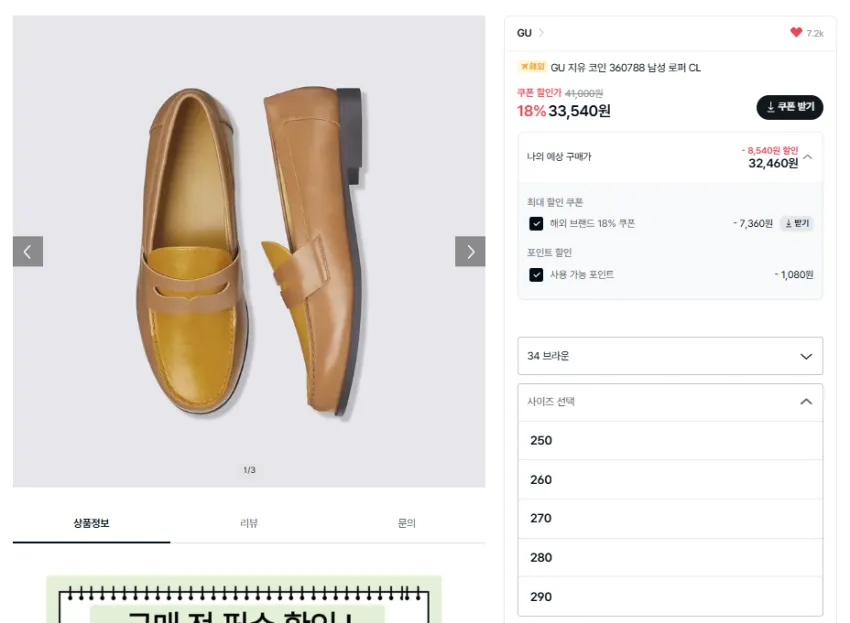Pick size 280 from list
This screenshot has width=850, height=623.
670,557
